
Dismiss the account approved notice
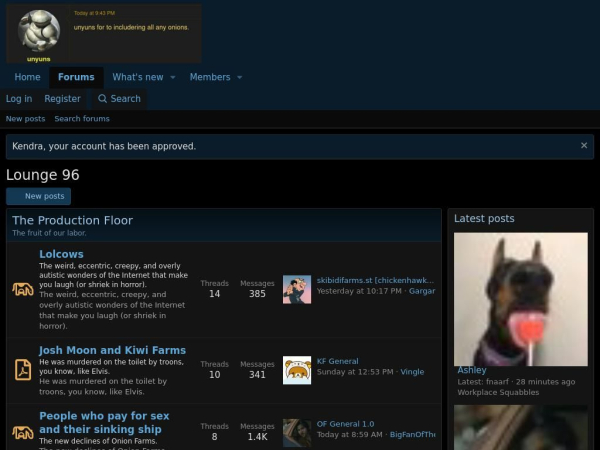584,145
